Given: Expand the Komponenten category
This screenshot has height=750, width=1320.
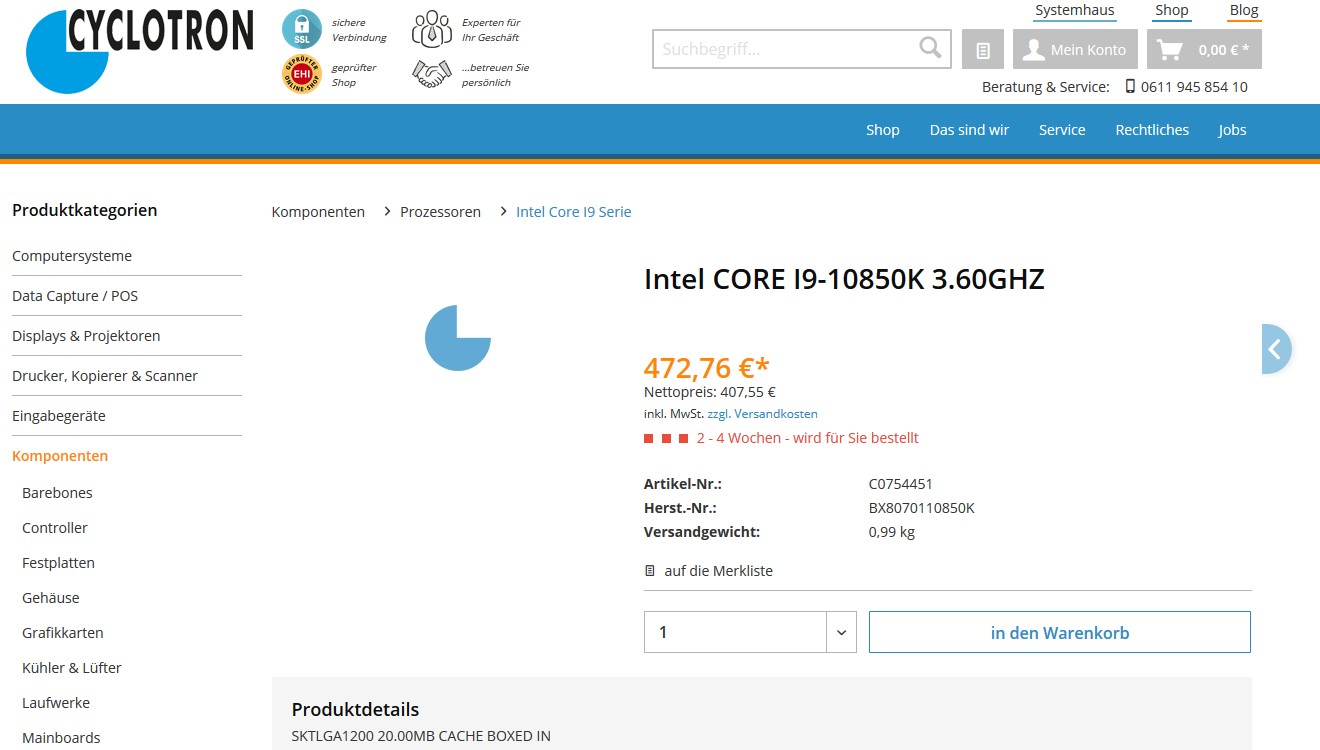Looking at the screenshot, I should (60, 456).
